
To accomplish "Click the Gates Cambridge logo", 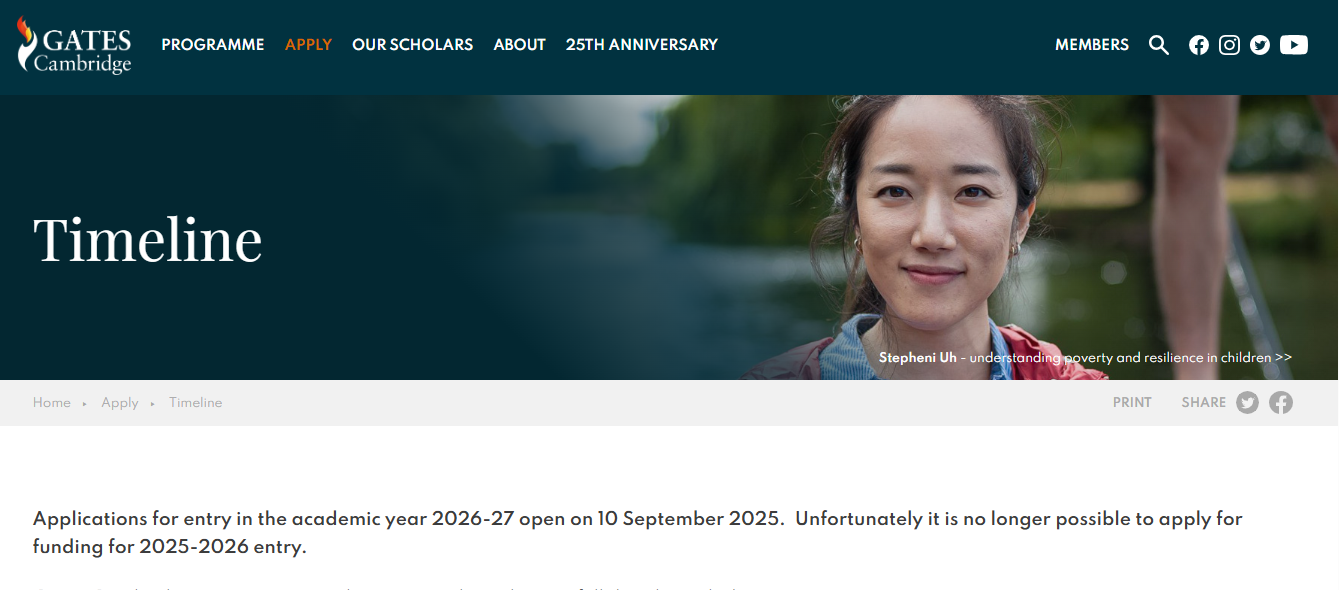I will 75,46.
